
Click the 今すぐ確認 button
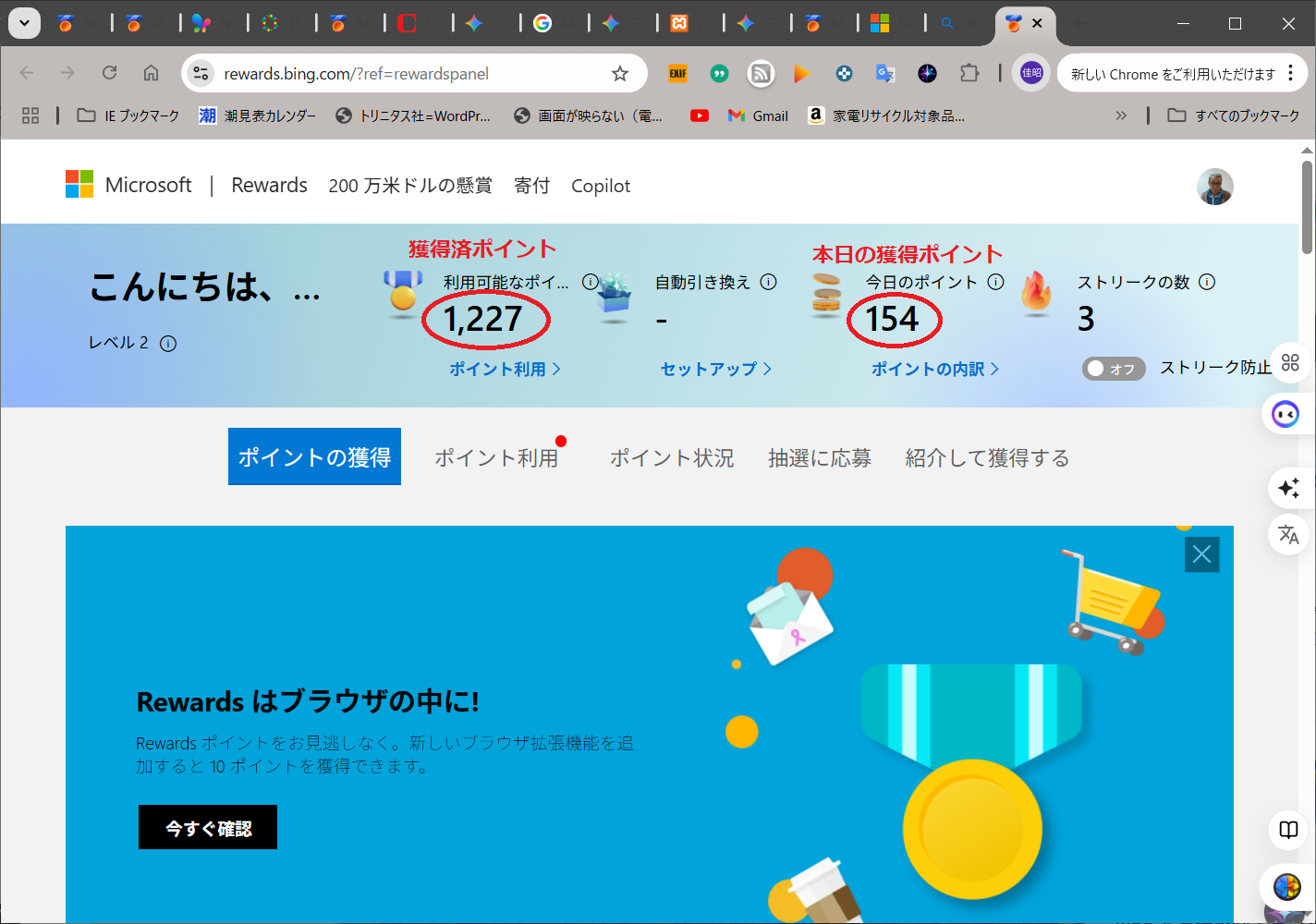click(x=208, y=827)
